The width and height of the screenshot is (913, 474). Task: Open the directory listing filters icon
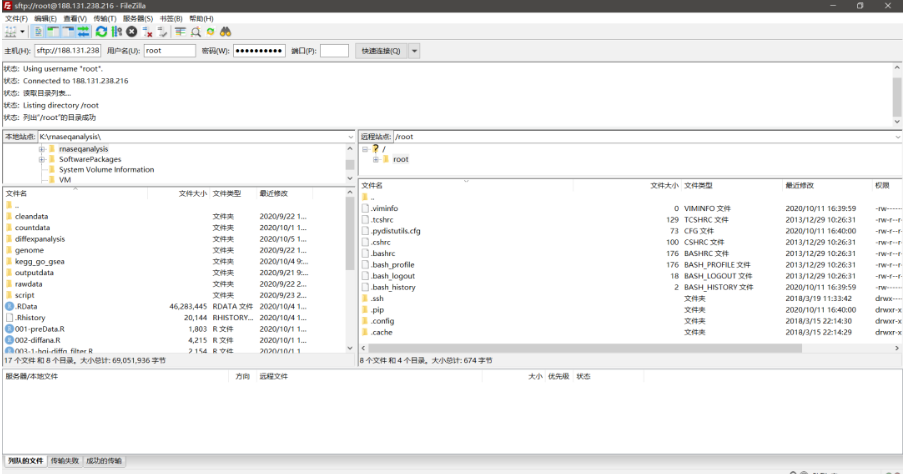click(x=180, y=32)
